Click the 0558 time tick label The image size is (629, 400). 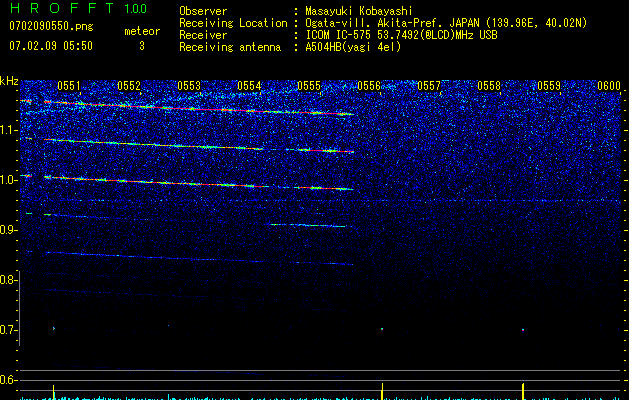(489, 86)
